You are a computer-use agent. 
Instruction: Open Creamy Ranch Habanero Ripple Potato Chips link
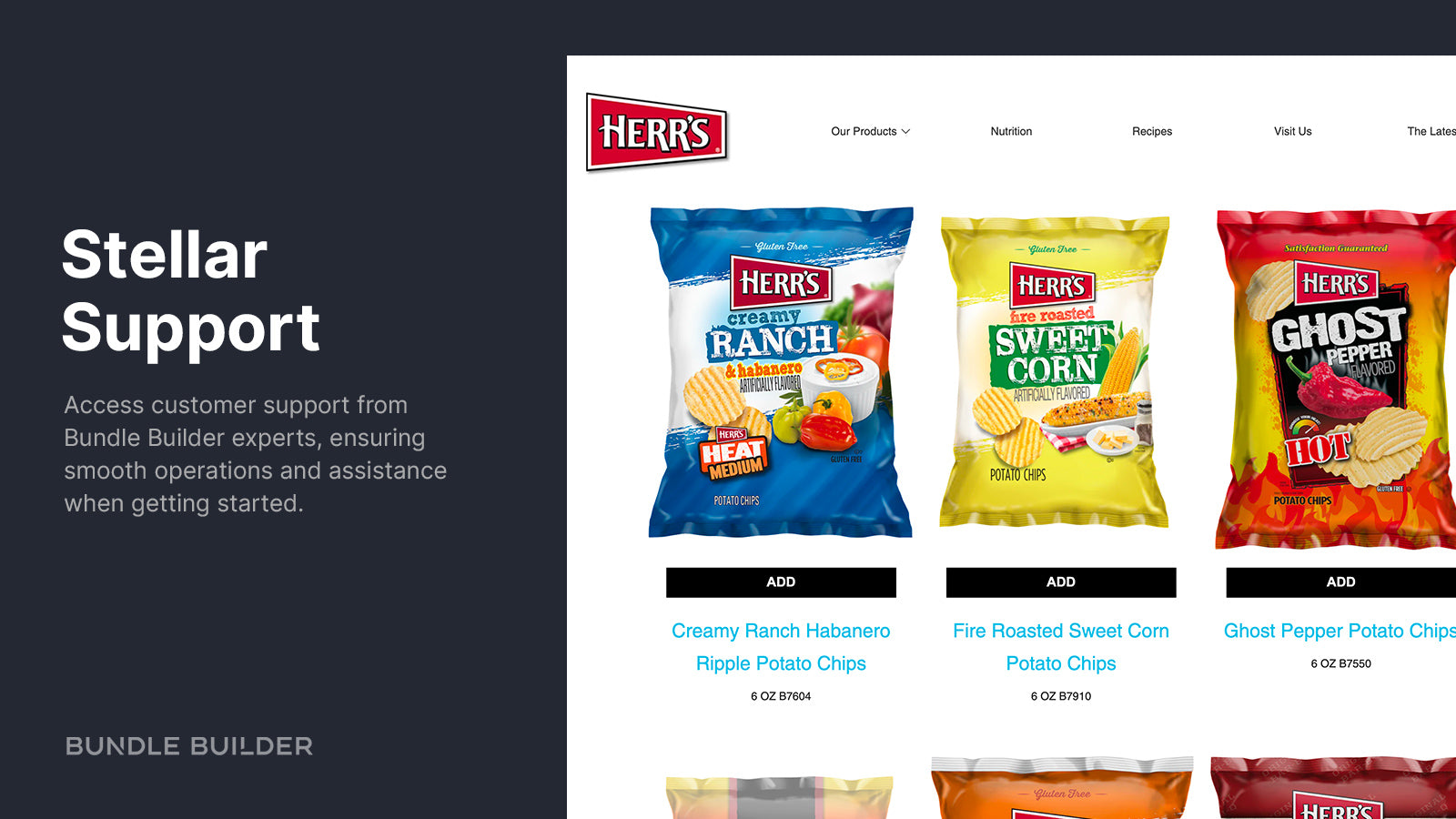tap(781, 647)
